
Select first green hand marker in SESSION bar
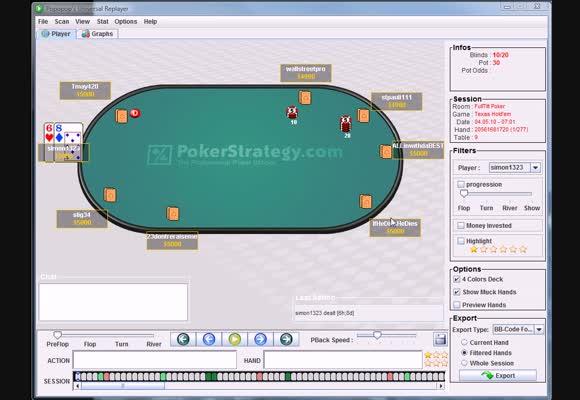point(101,377)
